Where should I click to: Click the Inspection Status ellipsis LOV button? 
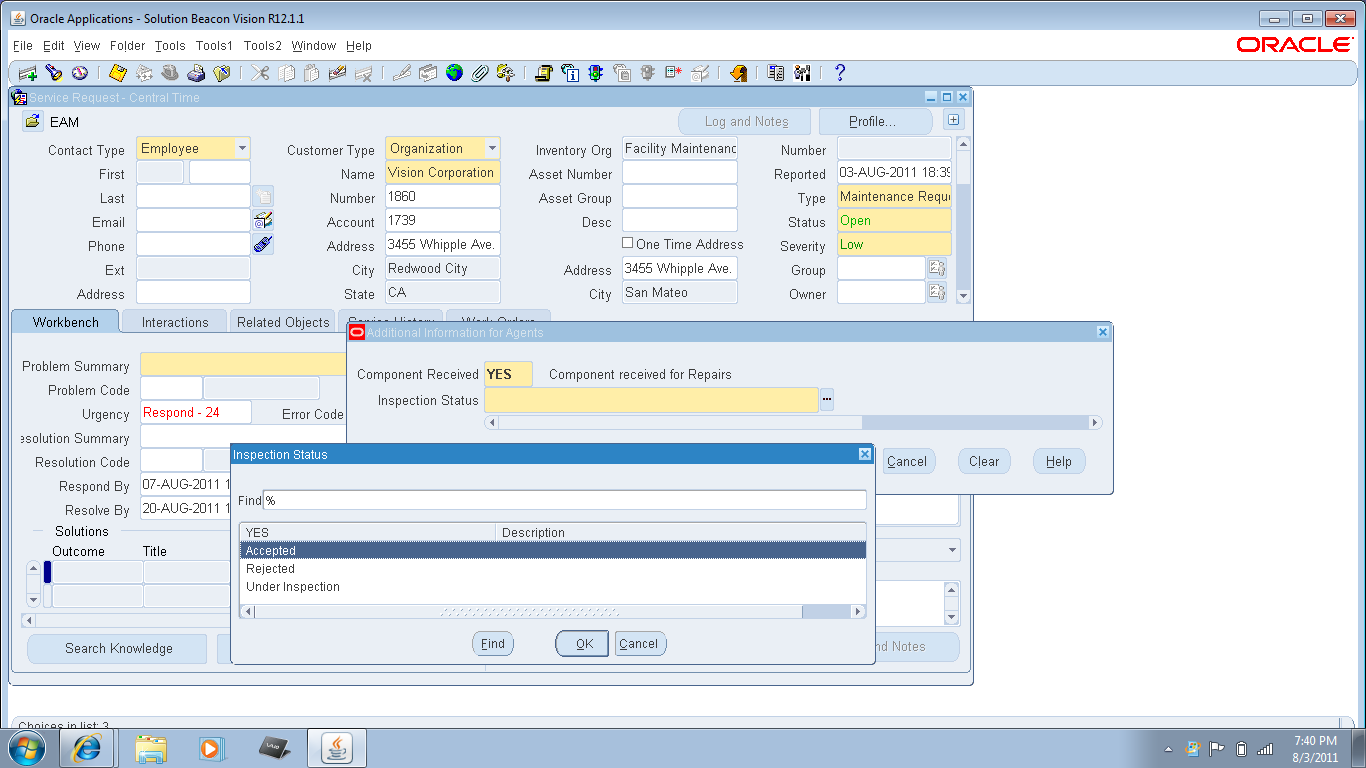(827, 398)
